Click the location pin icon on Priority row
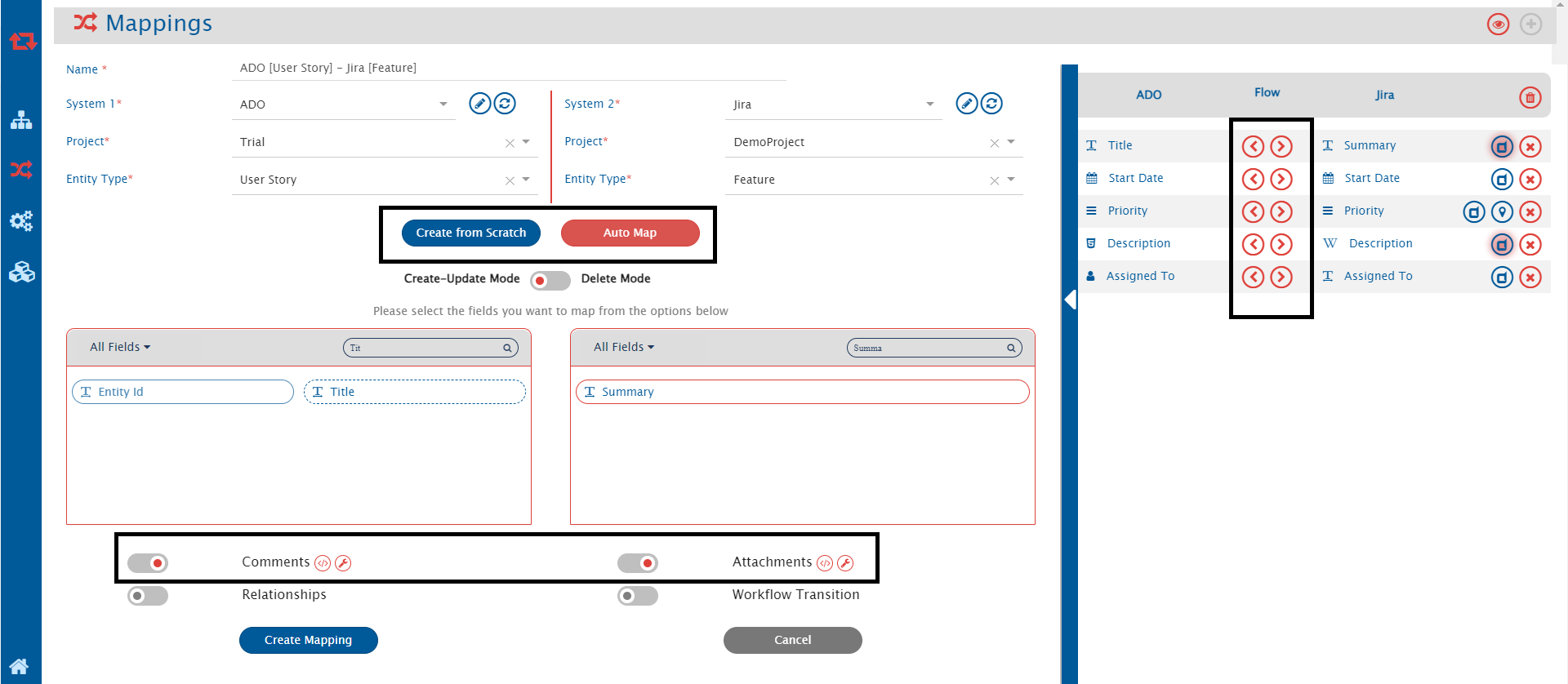Image resolution: width=1568 pixels, height=684 pixels. (x=1502, y=212)
